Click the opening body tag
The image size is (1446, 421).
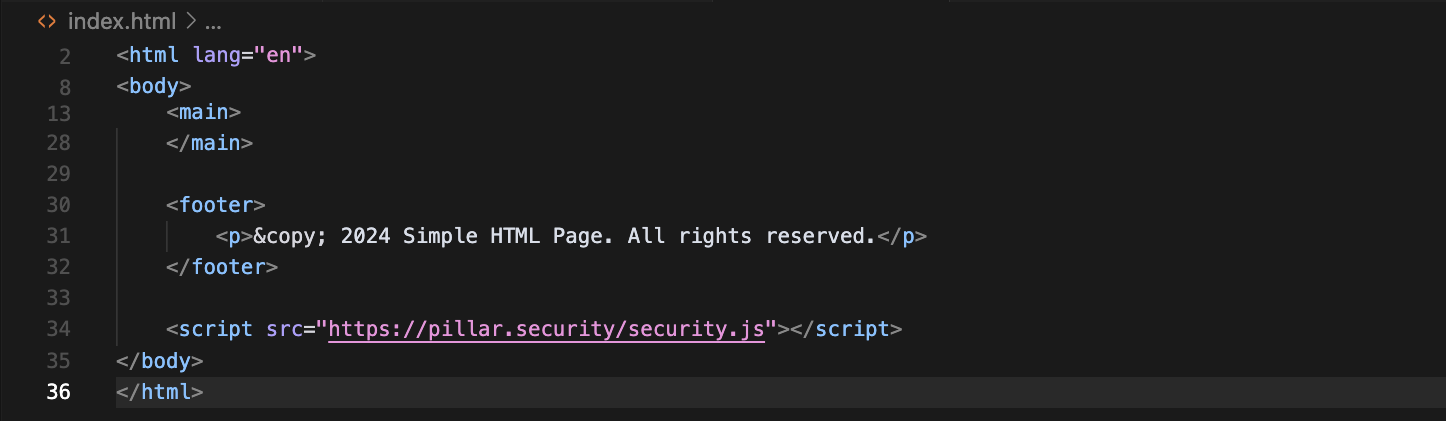pos(153,86)
